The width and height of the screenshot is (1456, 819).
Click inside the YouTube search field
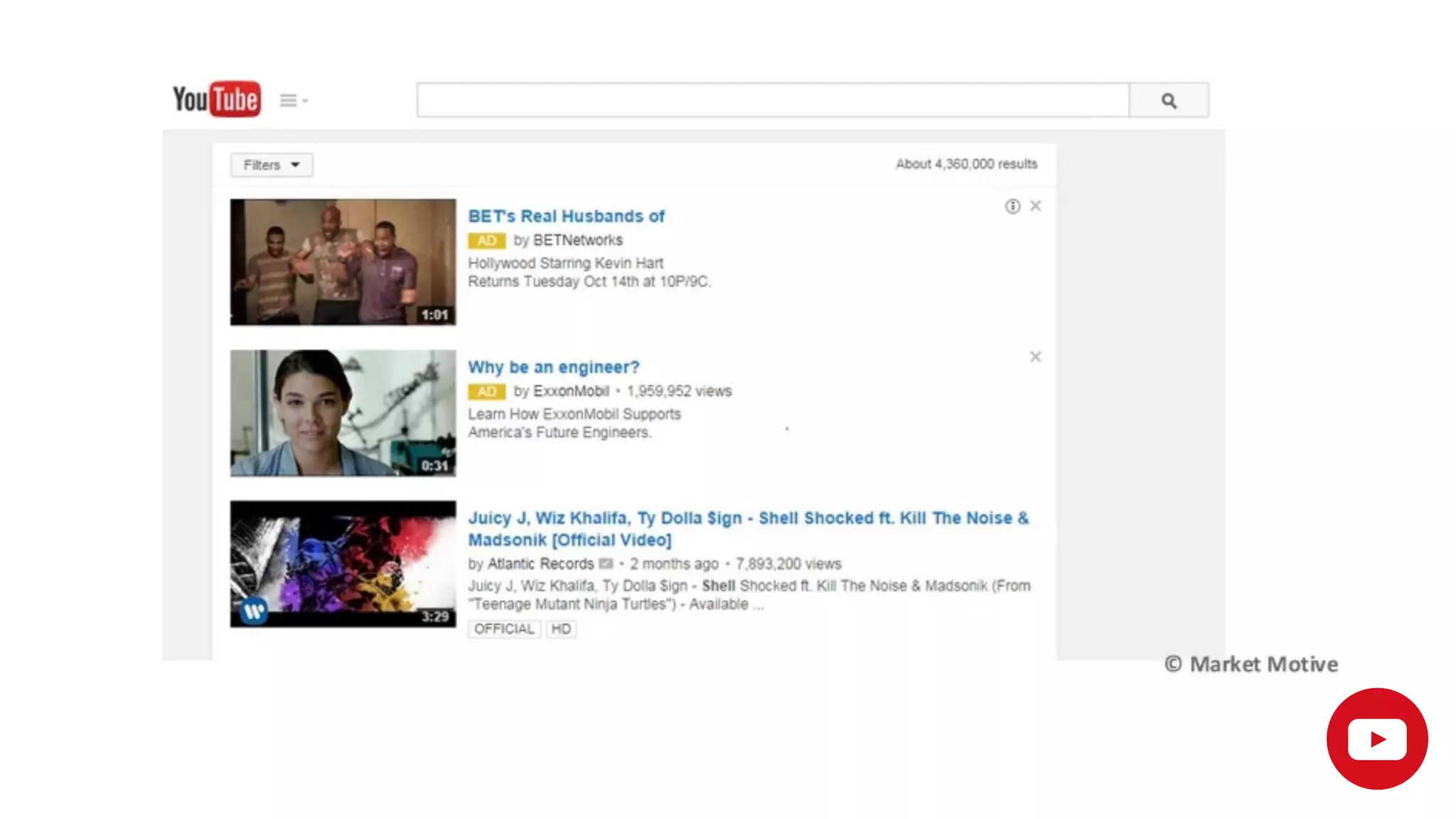click(x=772, y=100)
